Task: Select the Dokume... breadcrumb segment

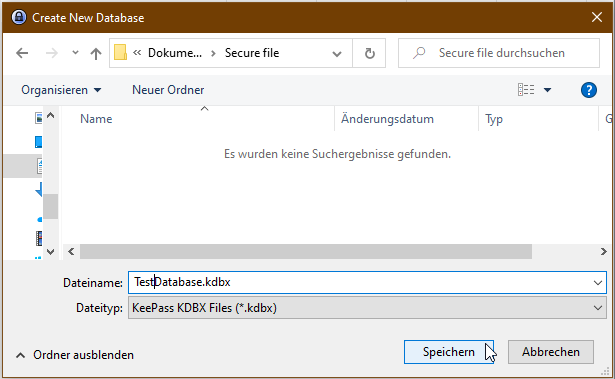Action: [175, 53]
